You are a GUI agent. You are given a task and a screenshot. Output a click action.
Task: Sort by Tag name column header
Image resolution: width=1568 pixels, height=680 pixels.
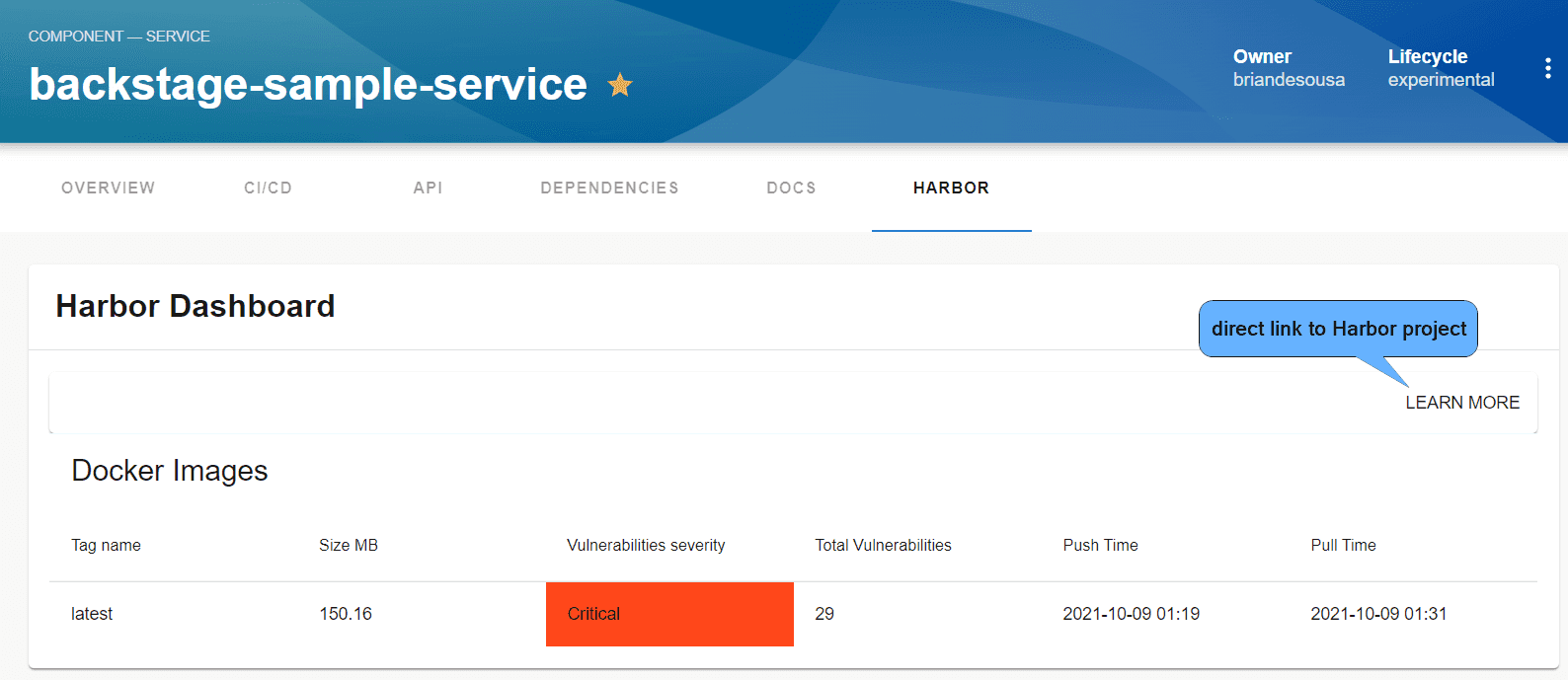(x=106, y=545)
